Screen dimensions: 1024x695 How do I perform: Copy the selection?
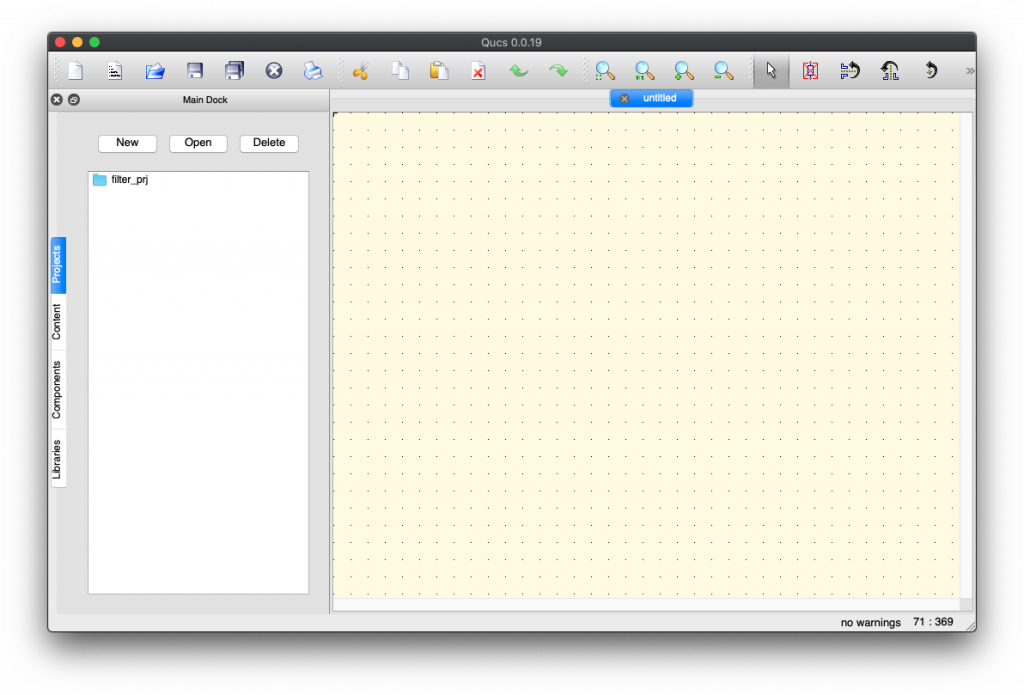[400, 71]
